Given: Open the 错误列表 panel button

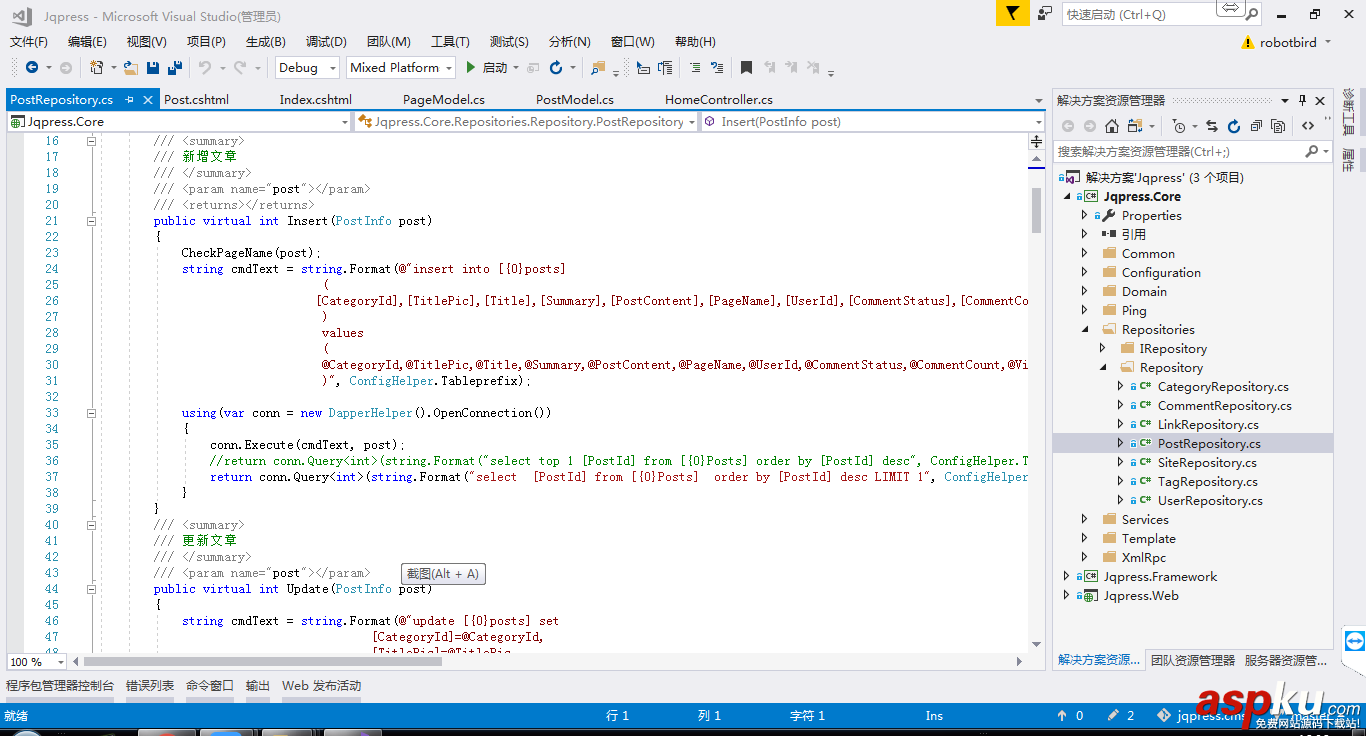Looking at the screenshot, I should [150, 686].
